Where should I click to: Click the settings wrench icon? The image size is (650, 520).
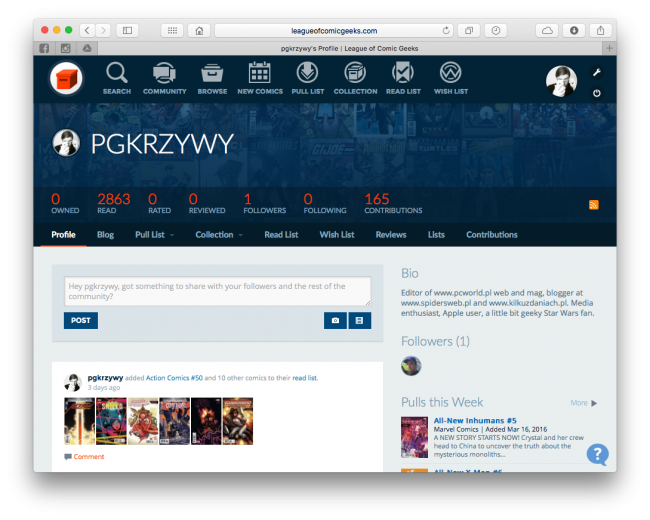pyautogui.click(x=597, y=73)
